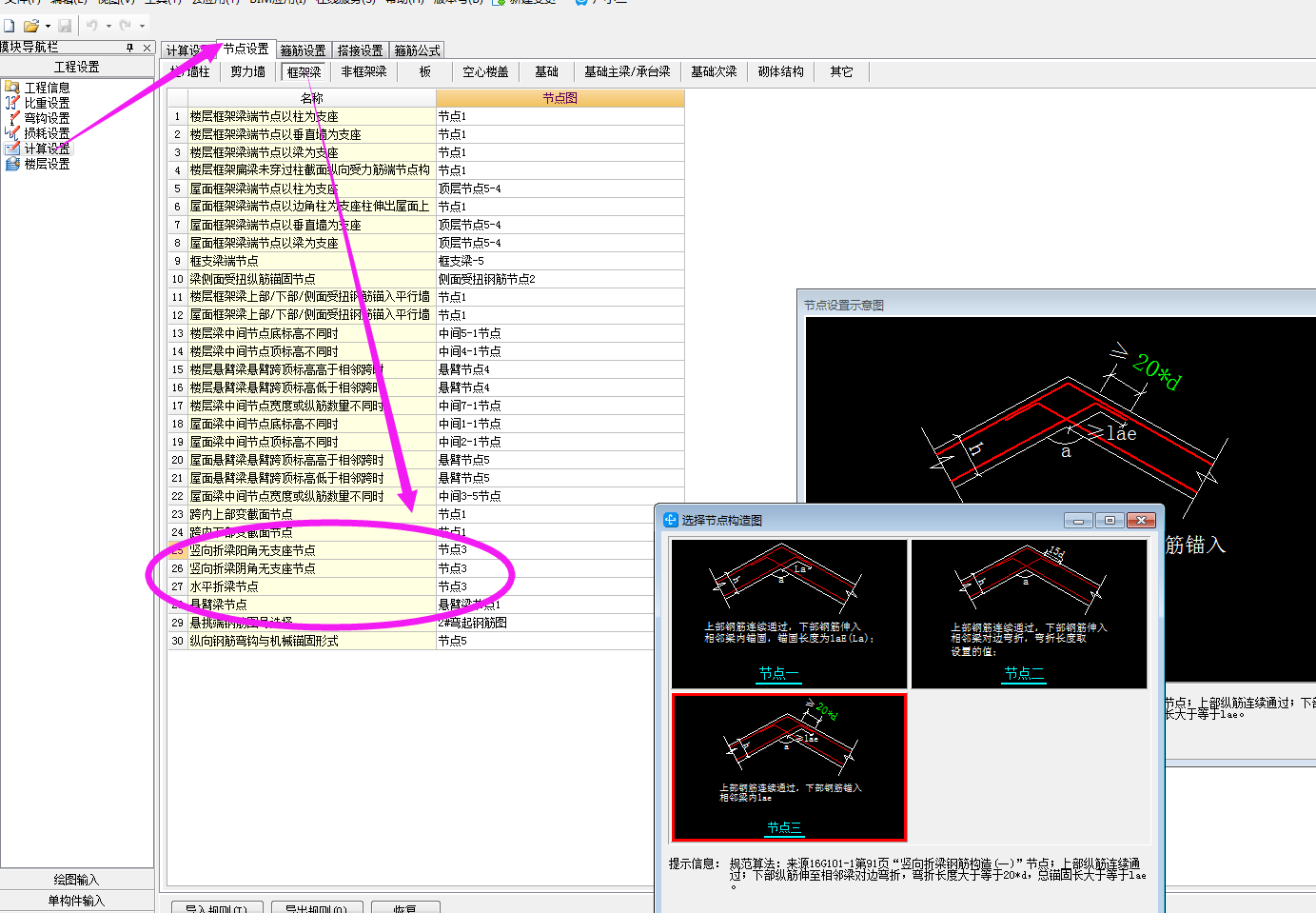
Task: Close the 模块导航栏 panel
Action: [147, 47]
